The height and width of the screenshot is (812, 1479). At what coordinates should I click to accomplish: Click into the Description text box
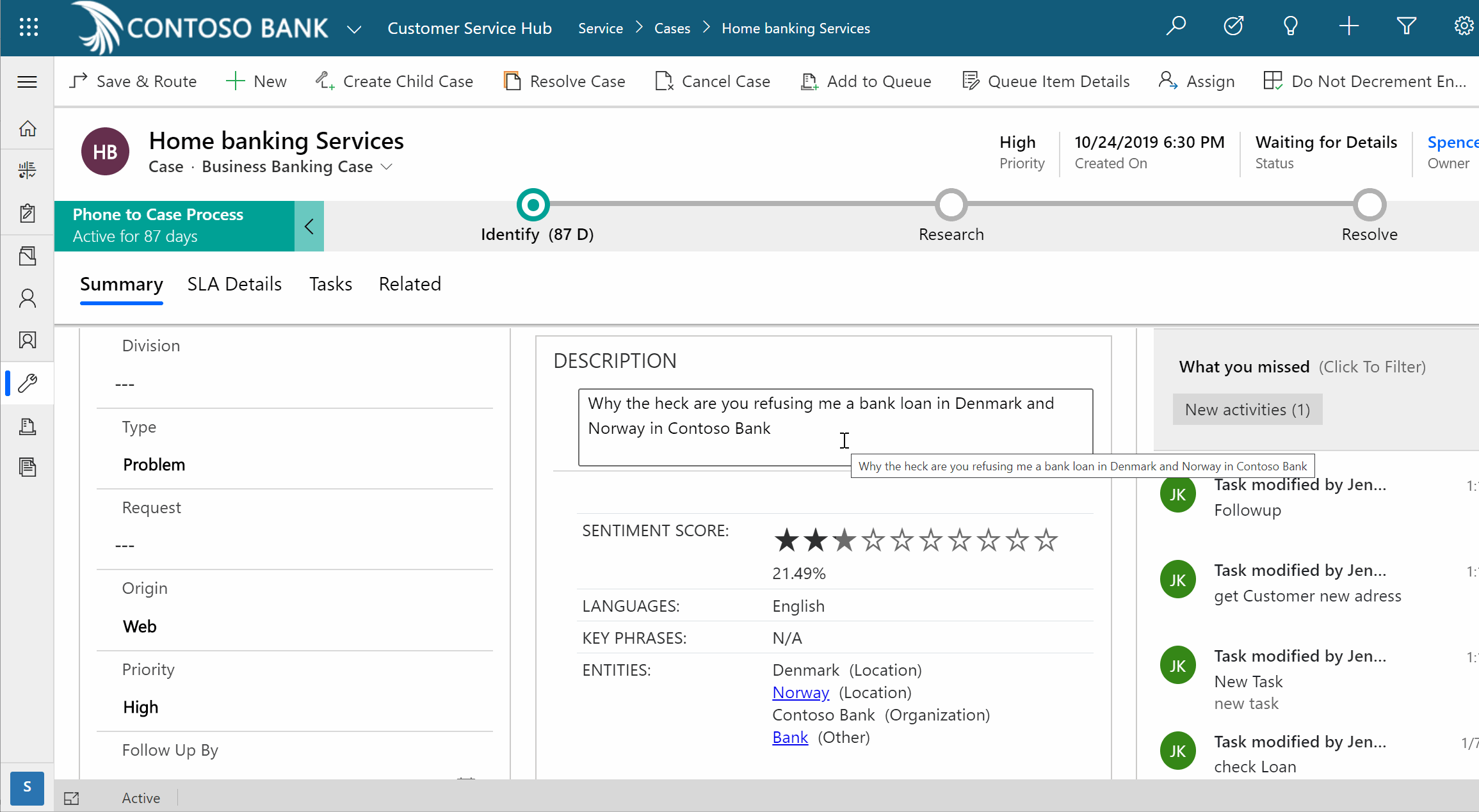836,427
